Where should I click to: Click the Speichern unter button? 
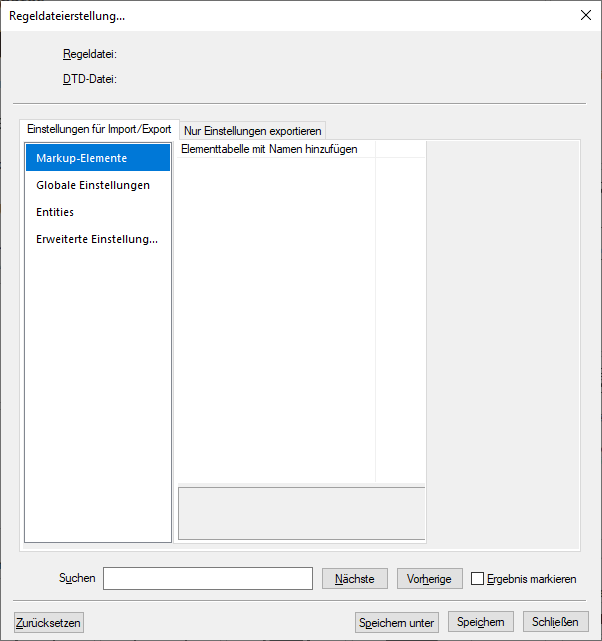[x=397, y=622]
